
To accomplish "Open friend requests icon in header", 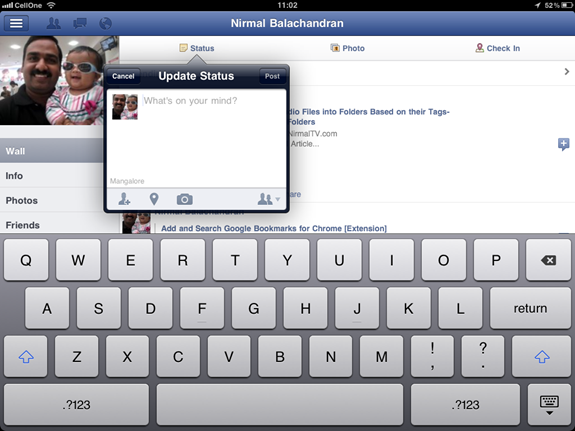I will (x=54, y=23).
